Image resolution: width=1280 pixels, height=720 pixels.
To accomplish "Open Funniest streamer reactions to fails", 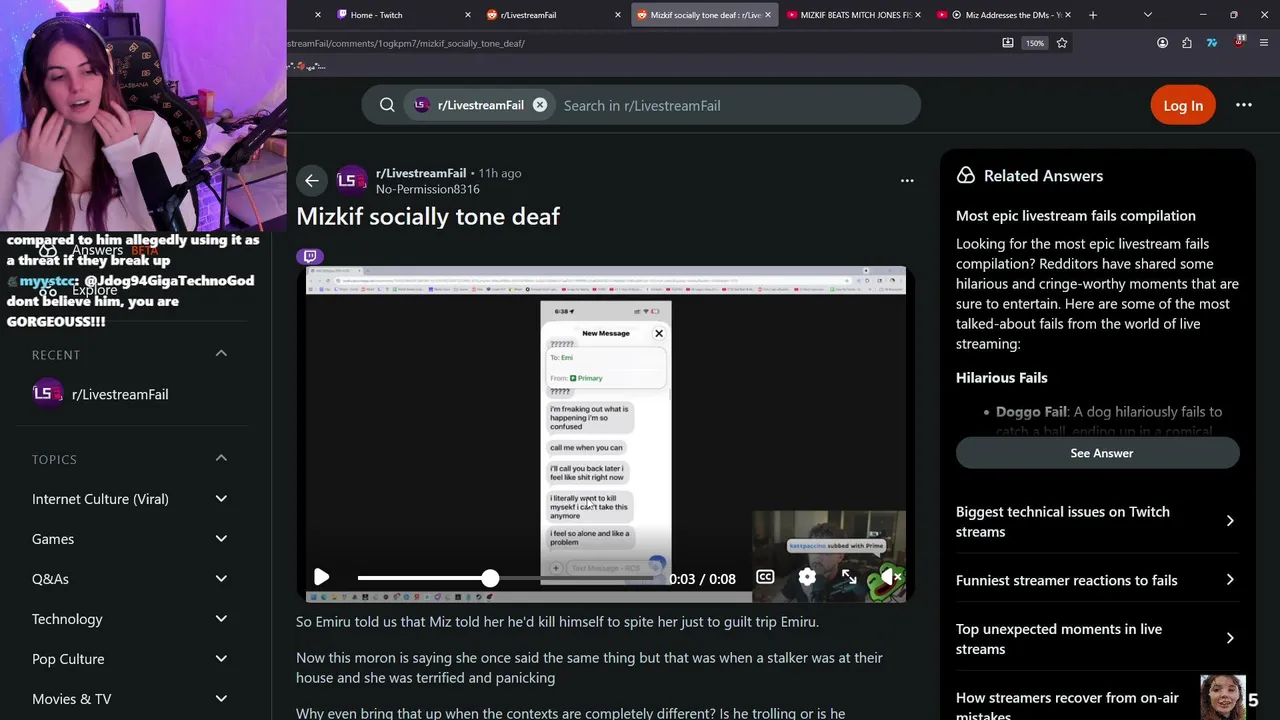I will 1097,580.
